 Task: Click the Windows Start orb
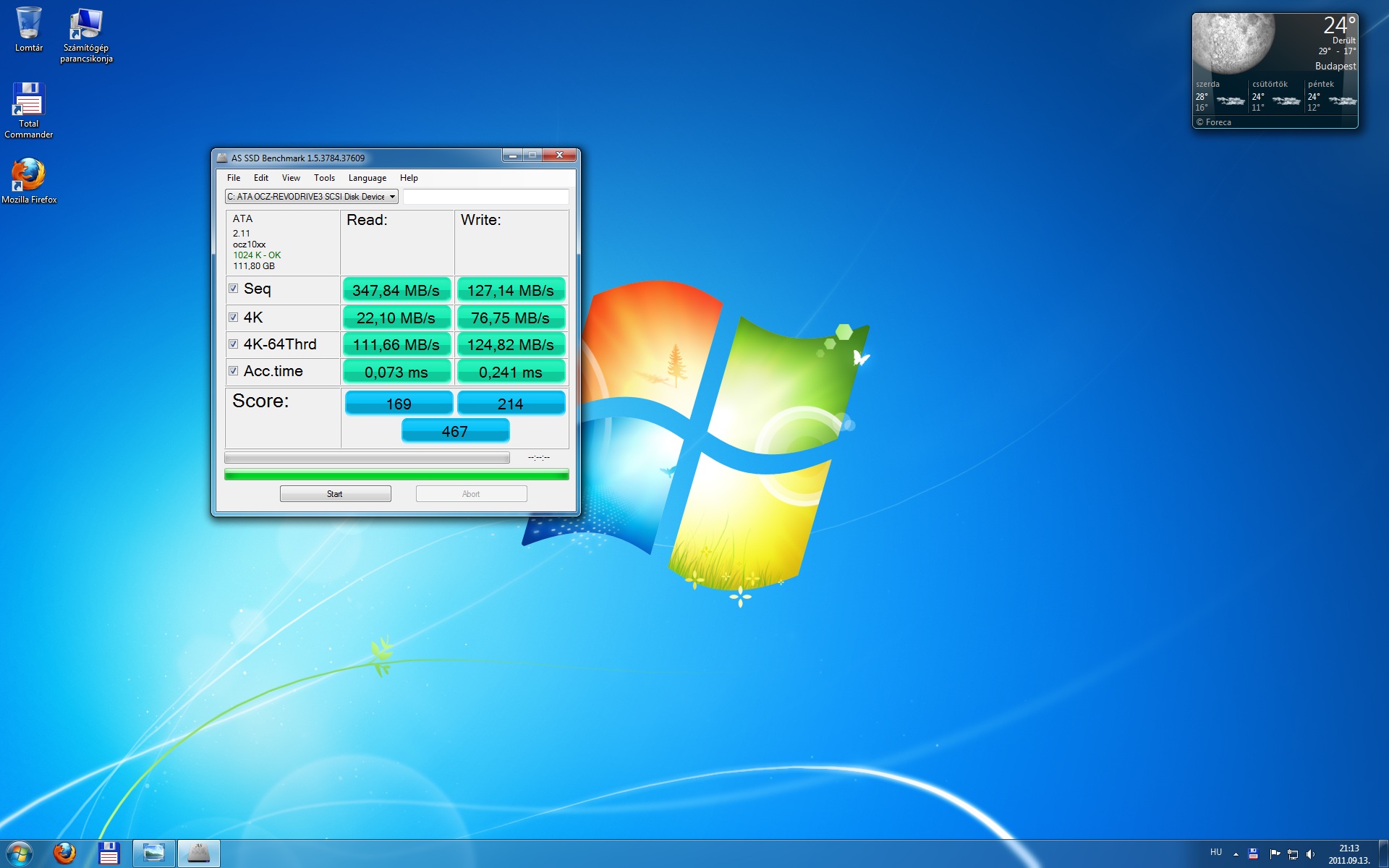click(x=20, y=854)
